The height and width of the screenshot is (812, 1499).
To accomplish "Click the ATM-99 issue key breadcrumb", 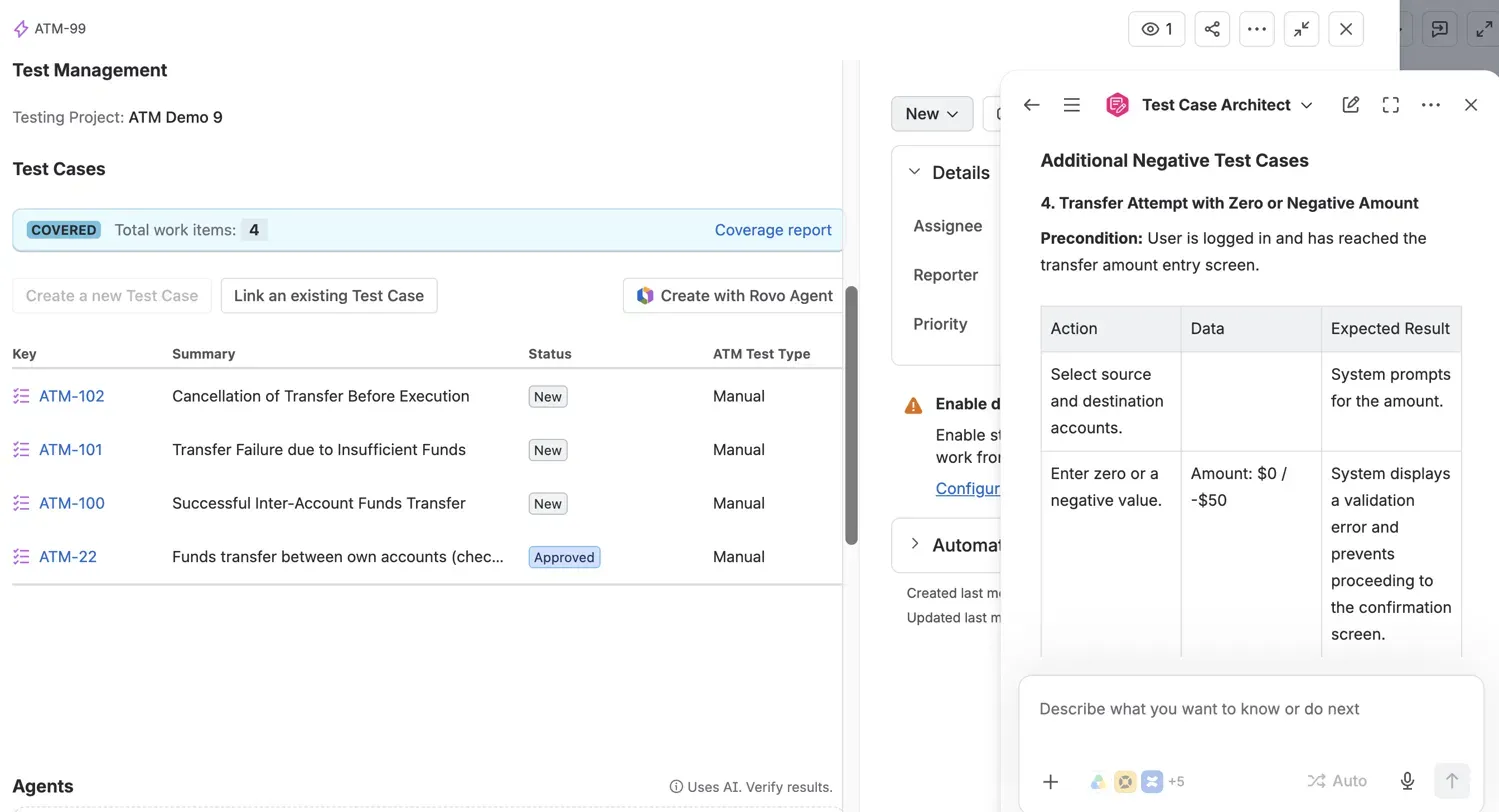I will click(x=60, y=29).
